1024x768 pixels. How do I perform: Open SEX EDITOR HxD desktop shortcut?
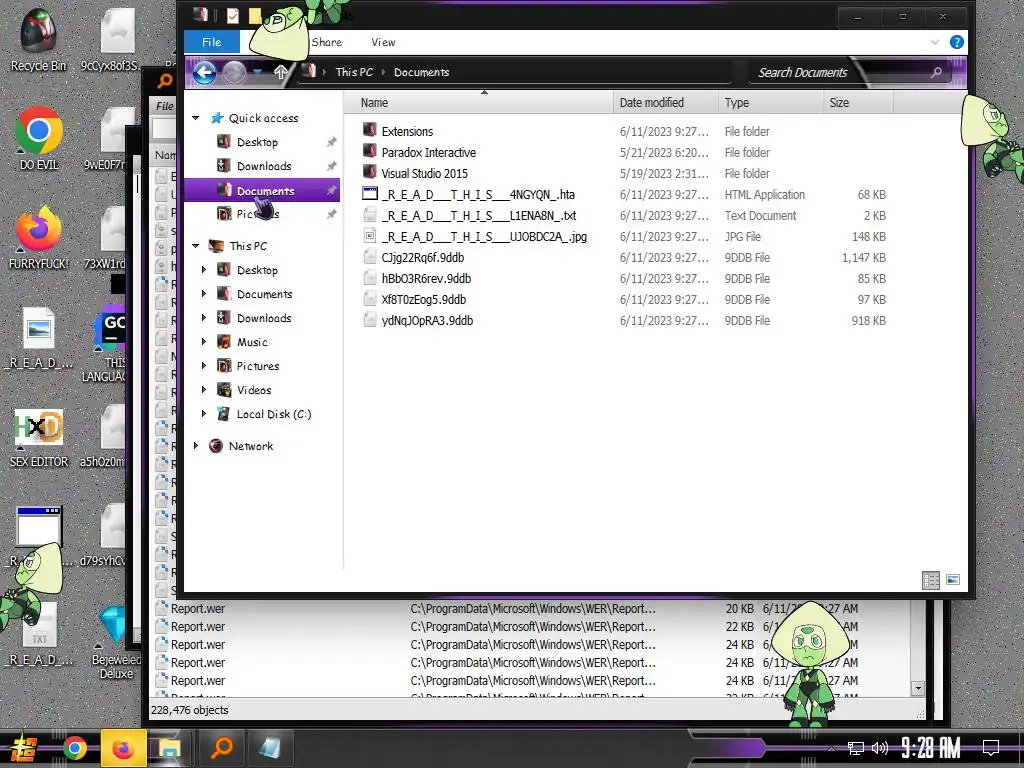[x=39, y=438]
